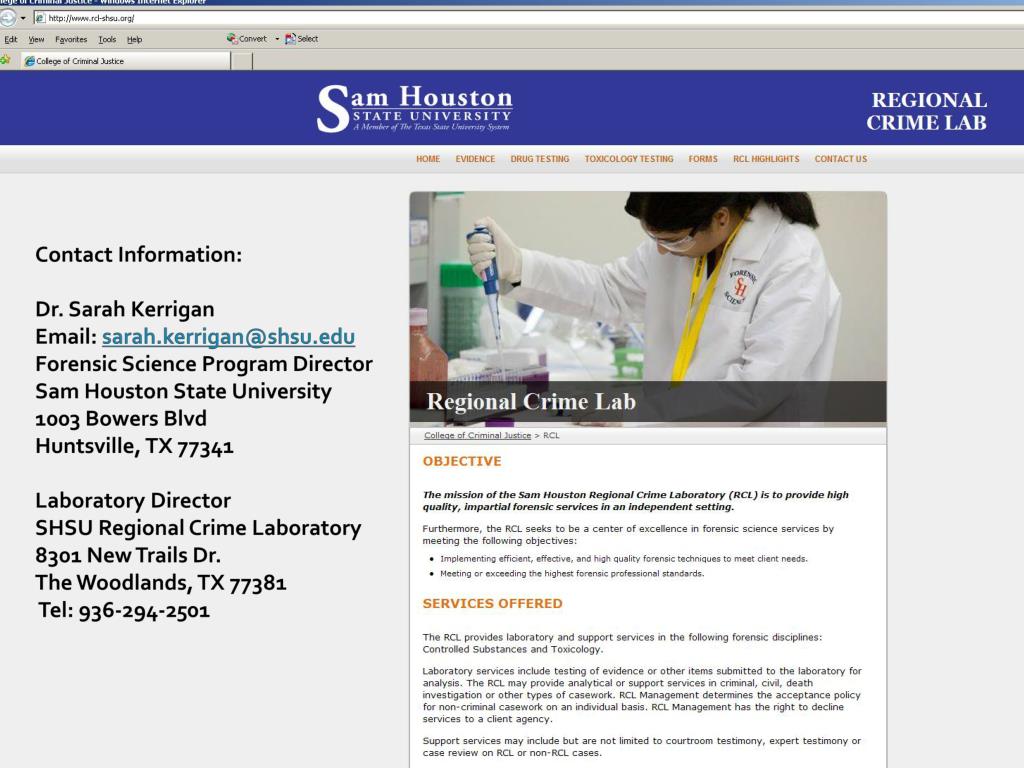The width and height of the screenshot is (1024, 768).
Task: Open the Tools menu
Action: 107,39
